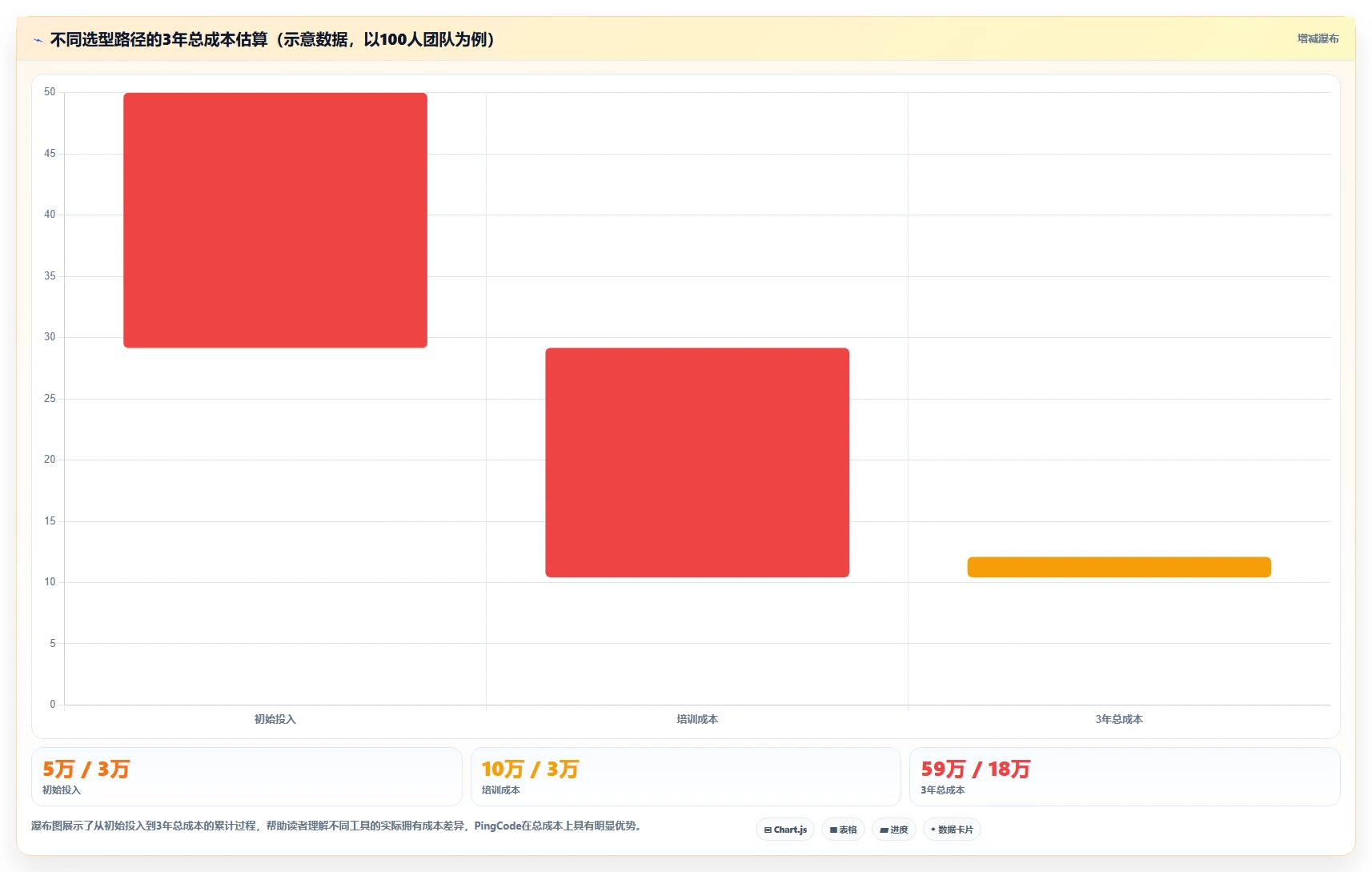Select the 表格 chip

tap(843, 830)
